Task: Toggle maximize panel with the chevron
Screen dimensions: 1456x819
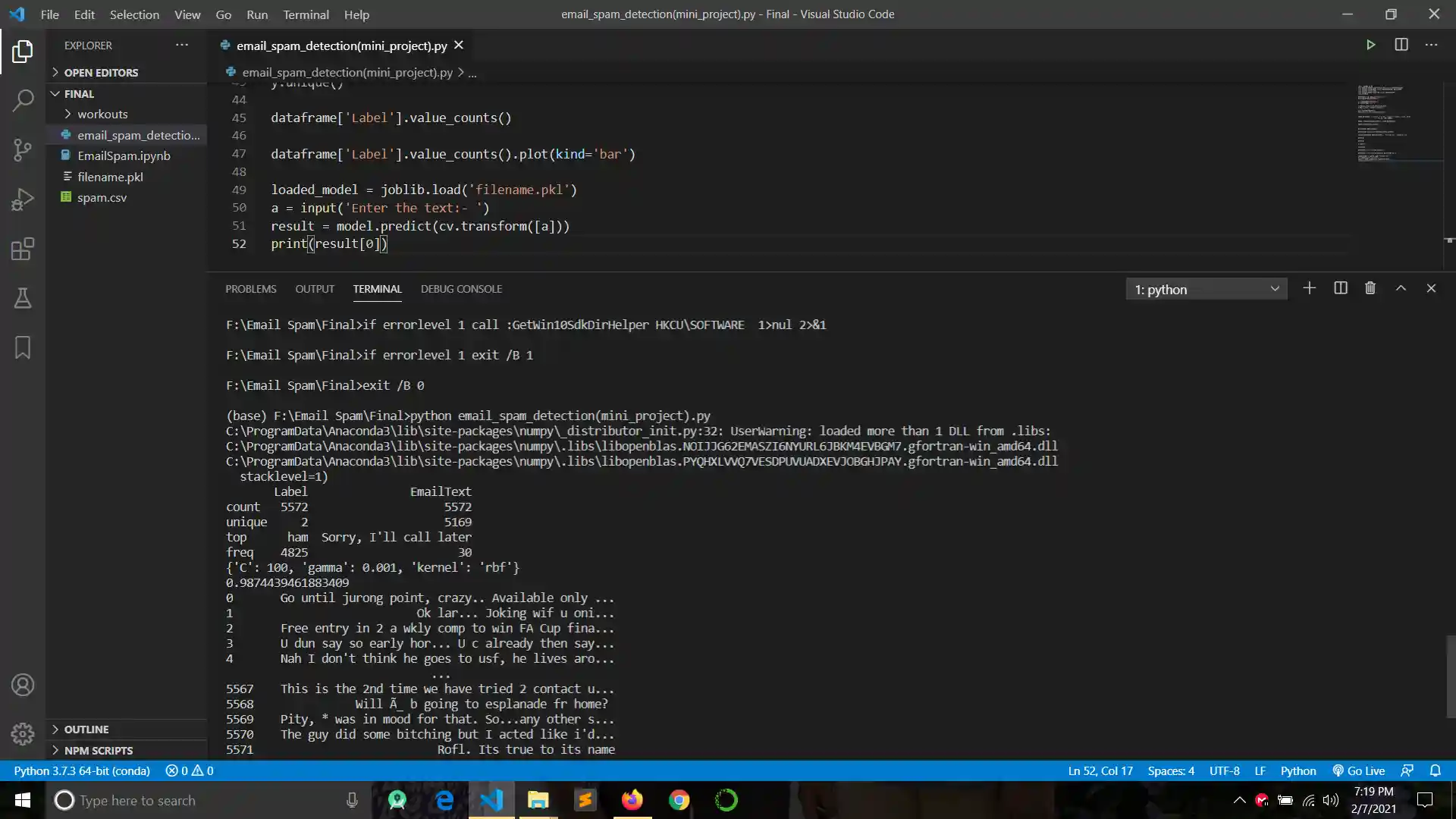Action: 1400,288
